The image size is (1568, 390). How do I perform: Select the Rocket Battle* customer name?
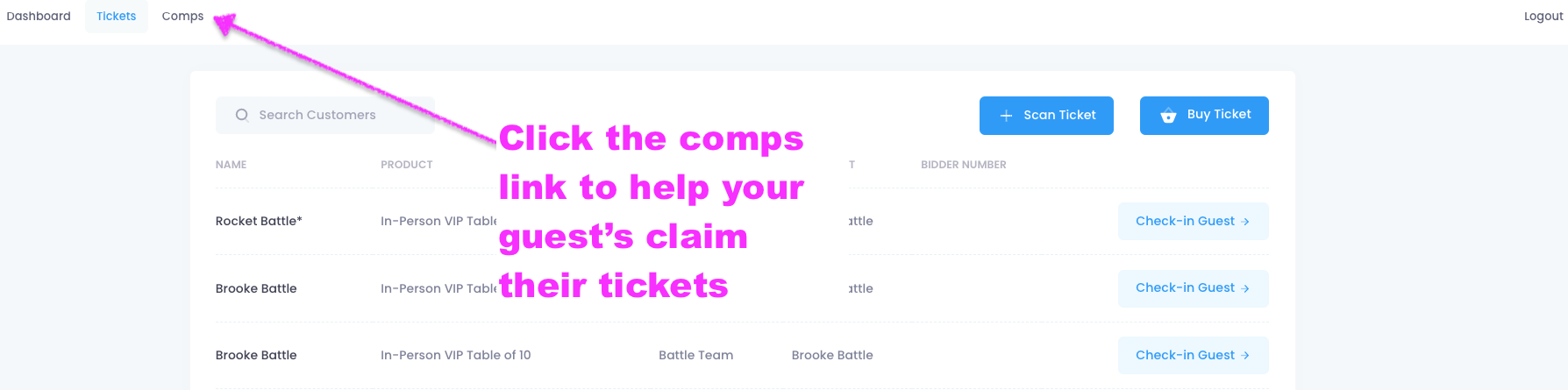click(259, 221)
